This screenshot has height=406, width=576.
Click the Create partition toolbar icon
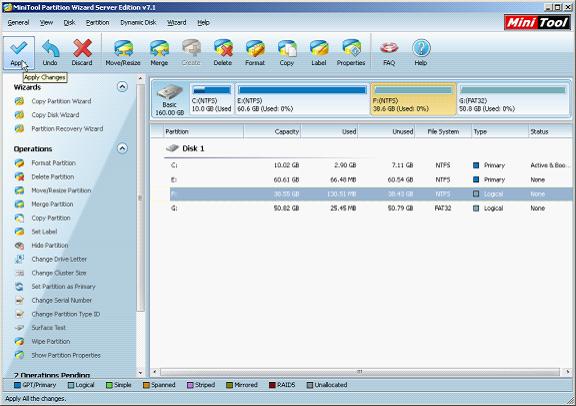pos(191,52)
